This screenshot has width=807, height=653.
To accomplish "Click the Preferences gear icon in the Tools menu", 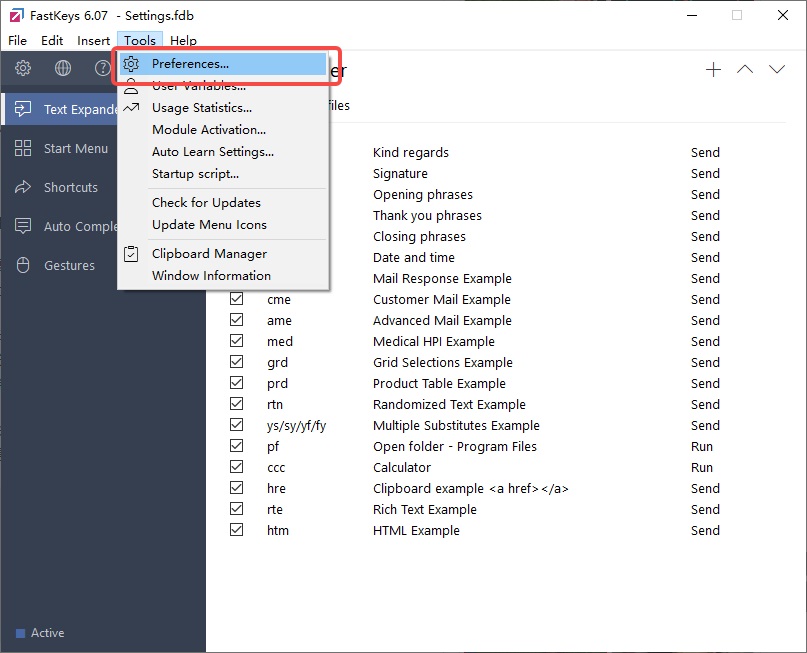I will [131, 64].
